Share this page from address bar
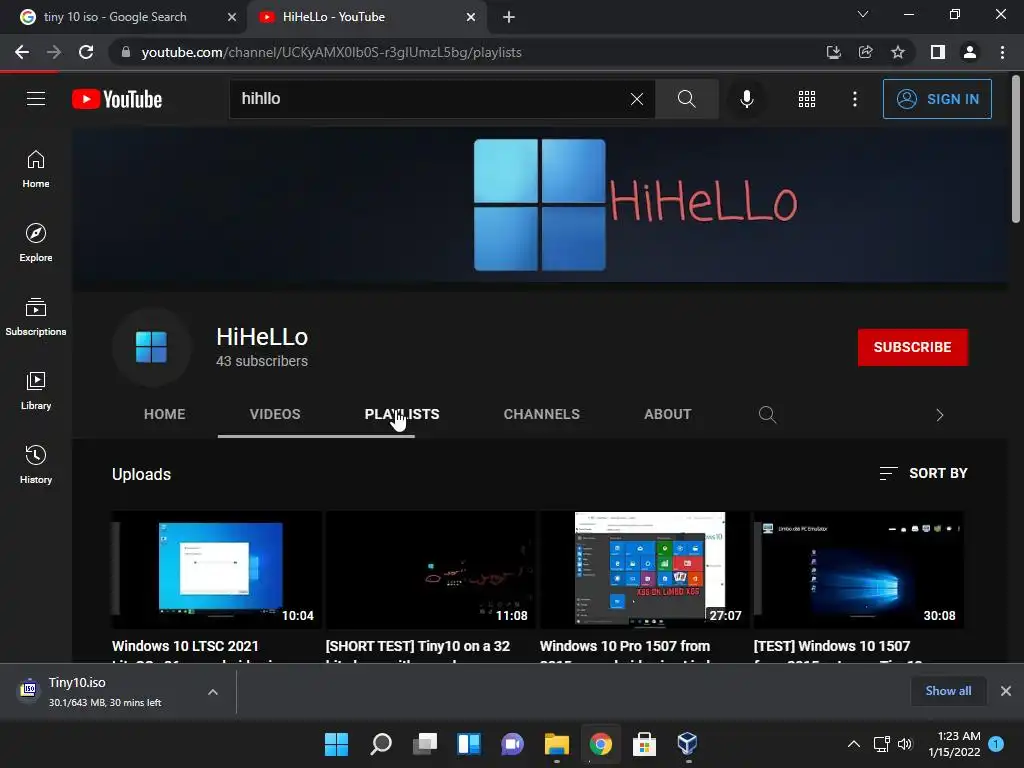 865,52
